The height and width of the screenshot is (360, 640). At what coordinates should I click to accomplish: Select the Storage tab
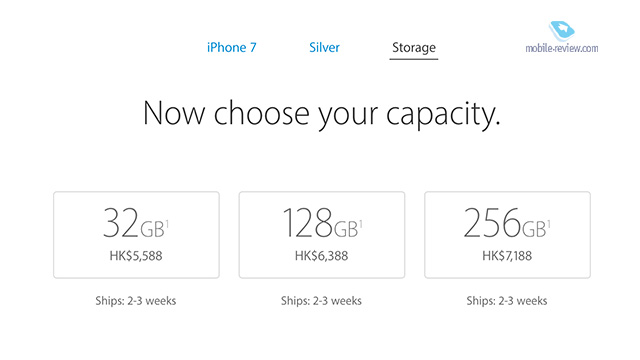click(414, 48)
